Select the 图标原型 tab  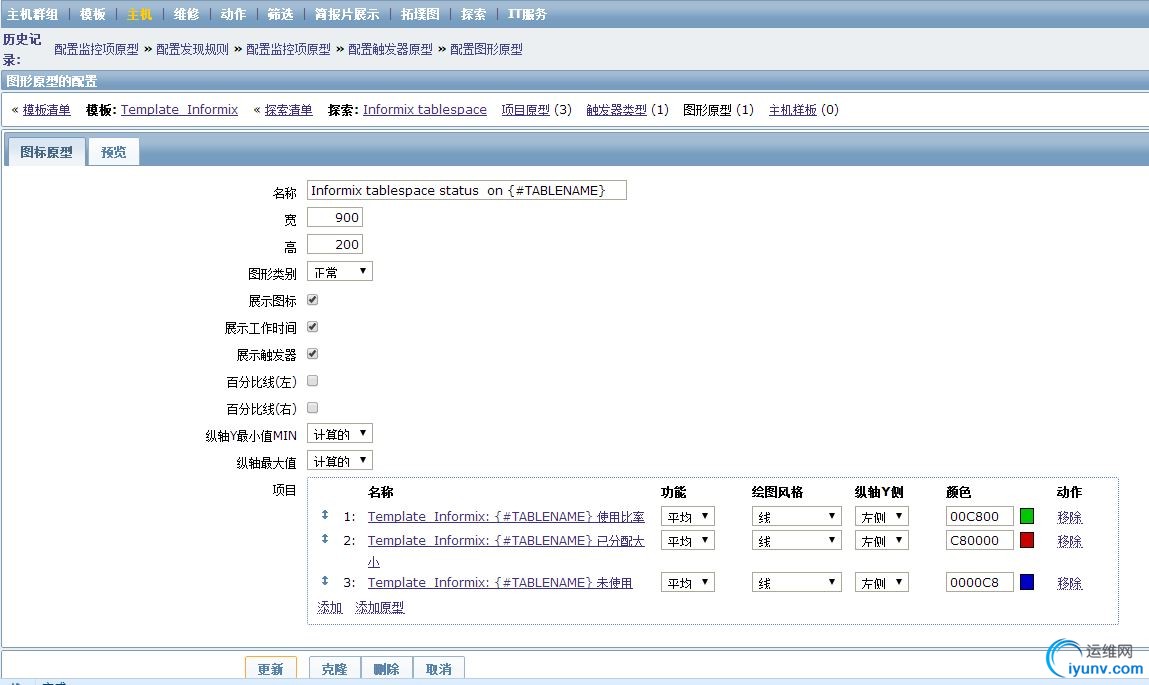46,152
